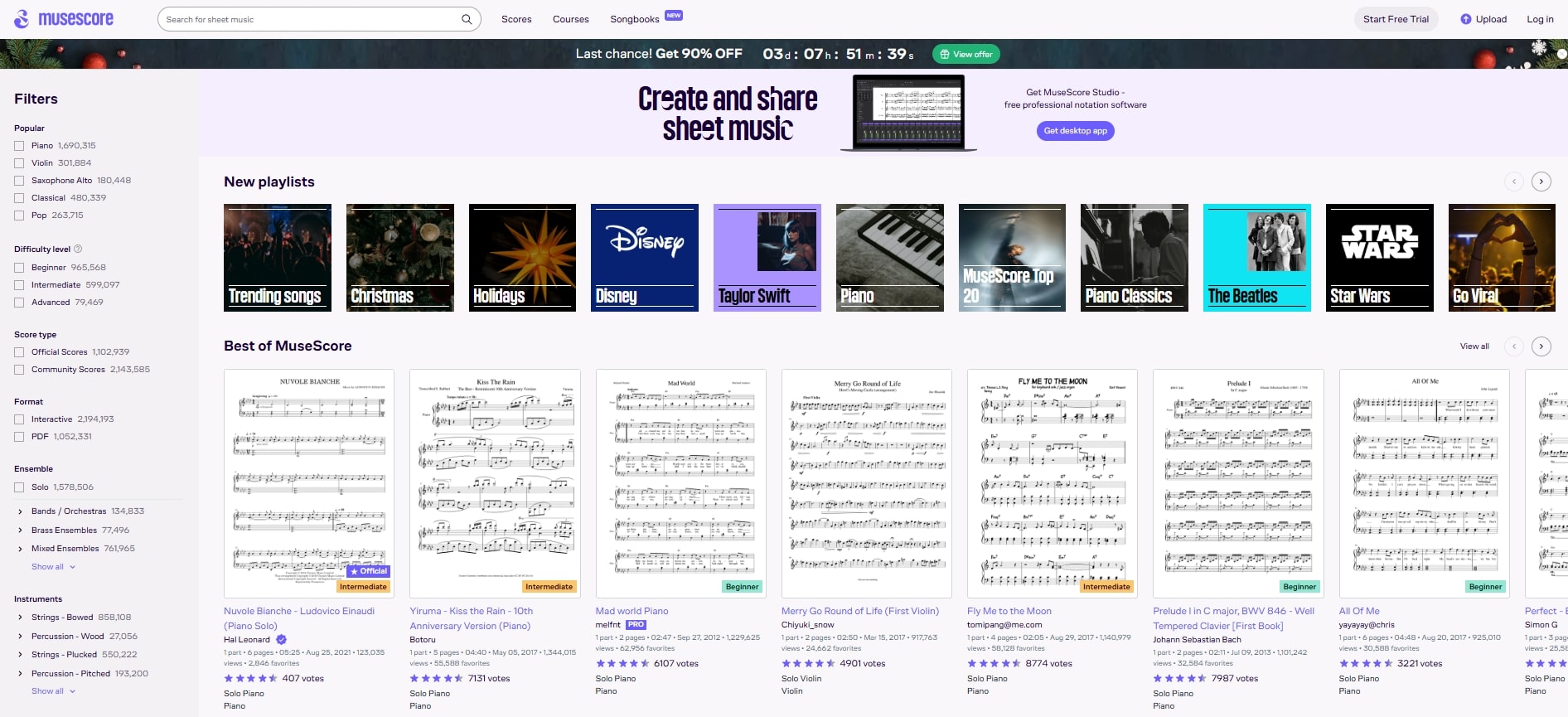1568x717 pixels.
Task: Open Nuvole Bianche score title link
Action: (299, 618)
